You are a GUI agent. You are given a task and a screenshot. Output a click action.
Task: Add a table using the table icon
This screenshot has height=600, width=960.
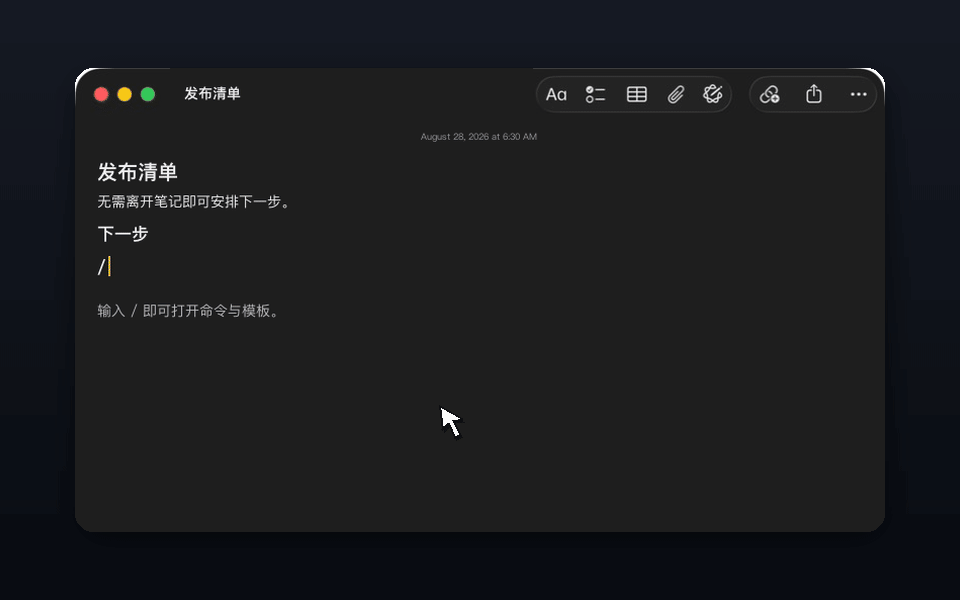637,94
